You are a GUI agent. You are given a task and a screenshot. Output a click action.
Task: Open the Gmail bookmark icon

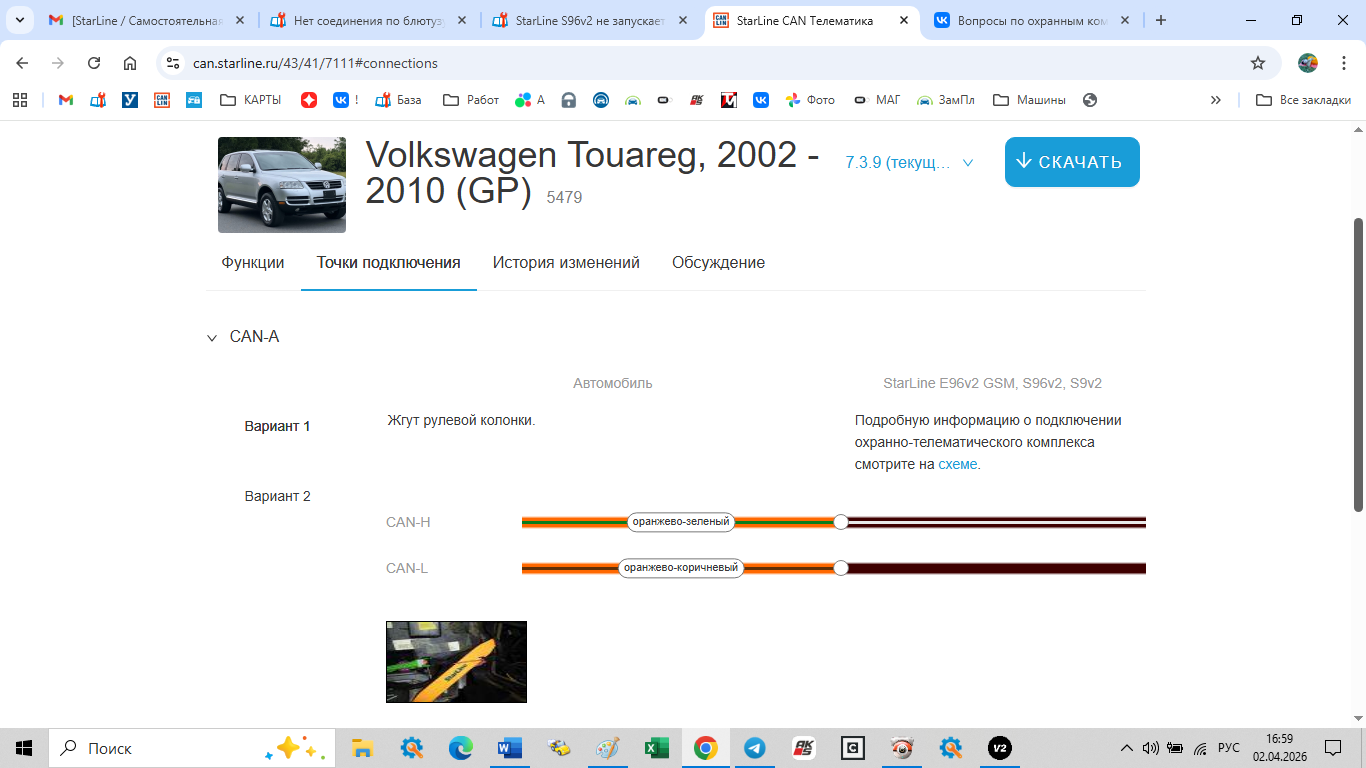[64, 99]
